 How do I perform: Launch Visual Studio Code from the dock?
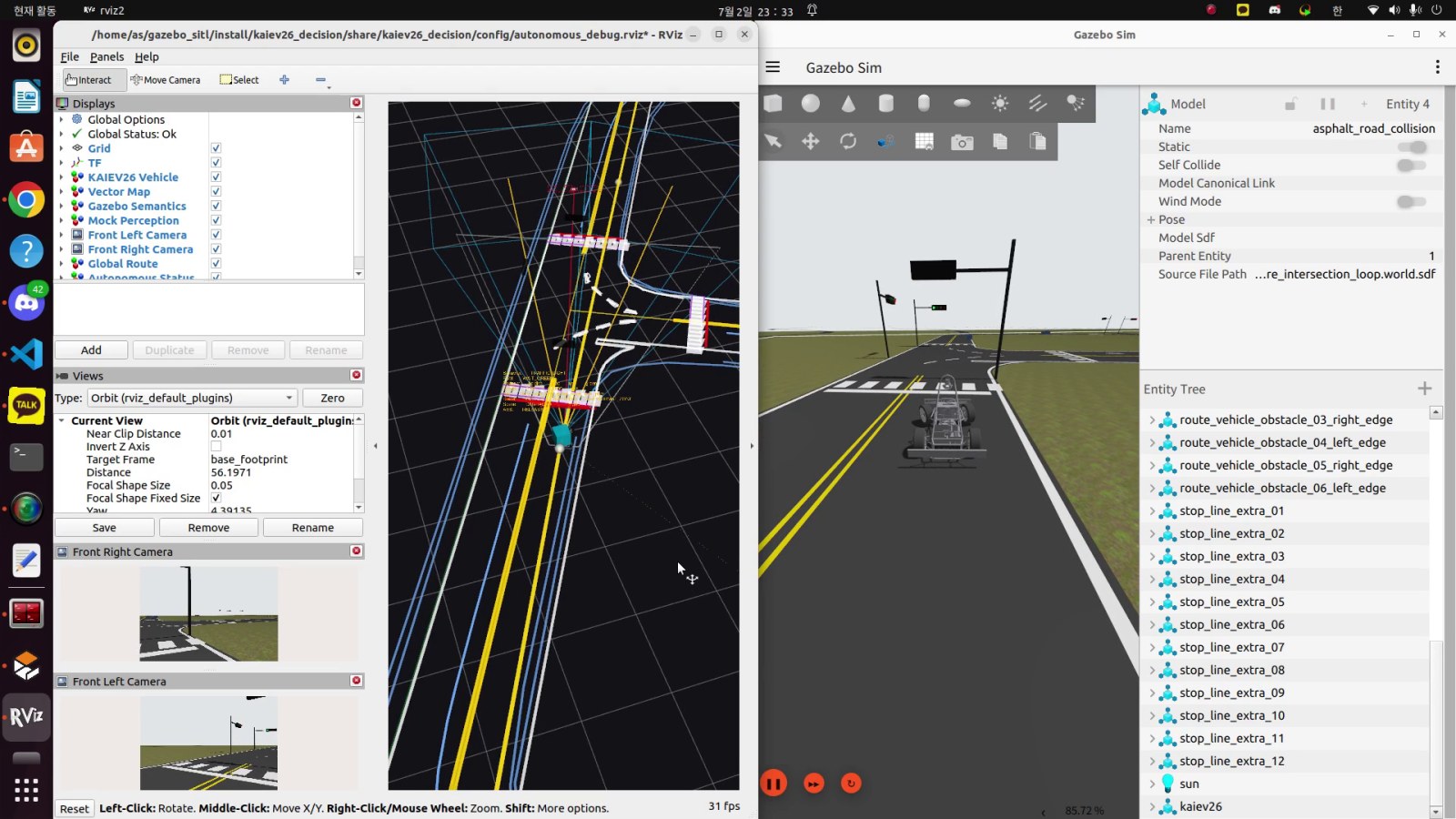point(26,354)
